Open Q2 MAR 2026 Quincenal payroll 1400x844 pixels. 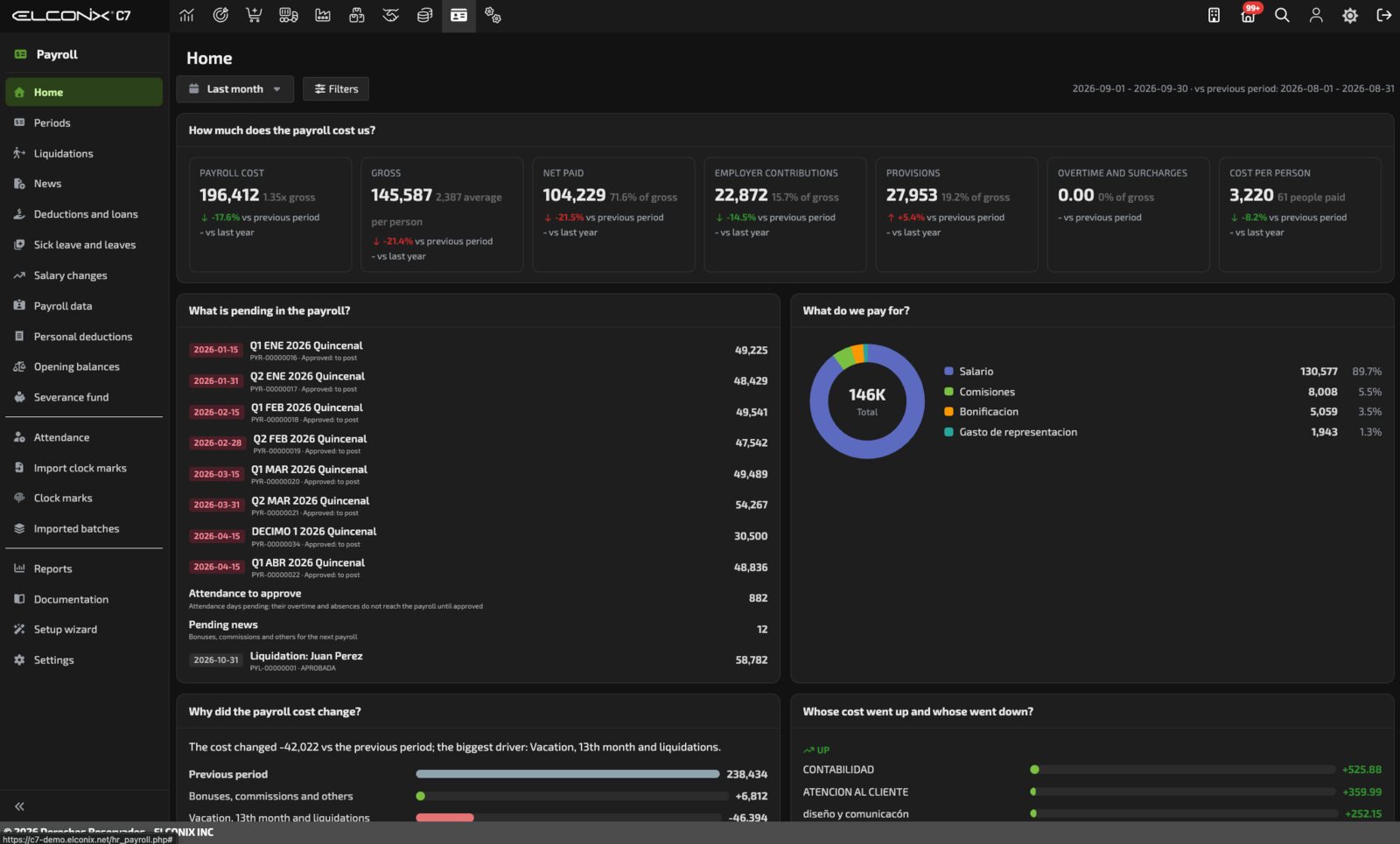pos(478,505)
